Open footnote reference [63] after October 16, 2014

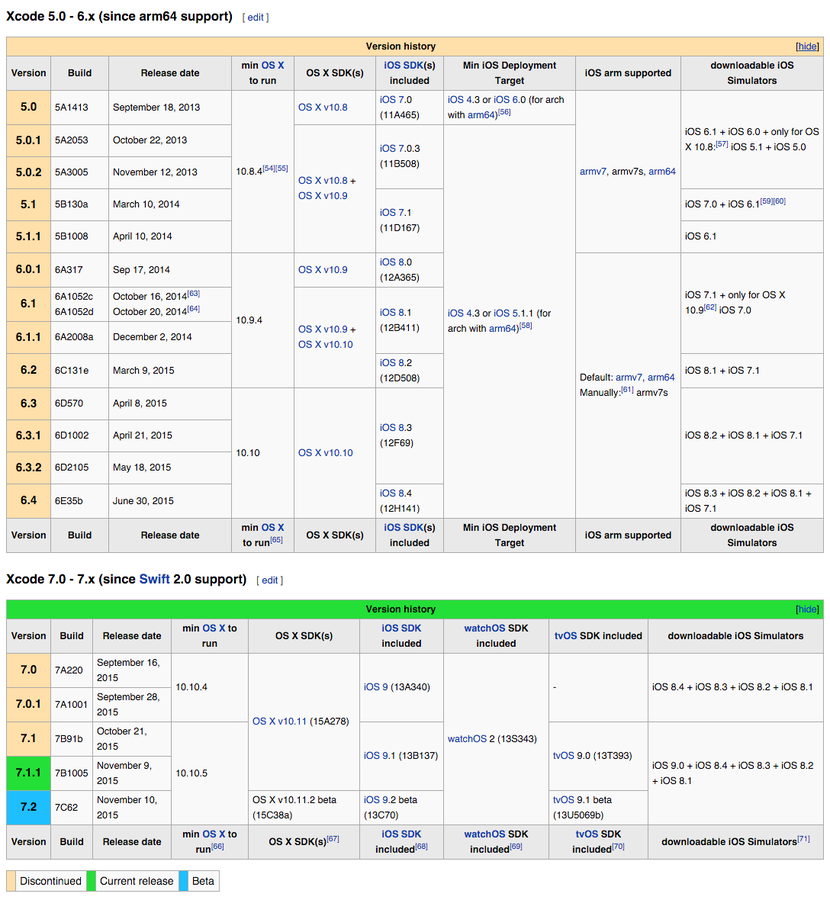click(x=193, y=293)
